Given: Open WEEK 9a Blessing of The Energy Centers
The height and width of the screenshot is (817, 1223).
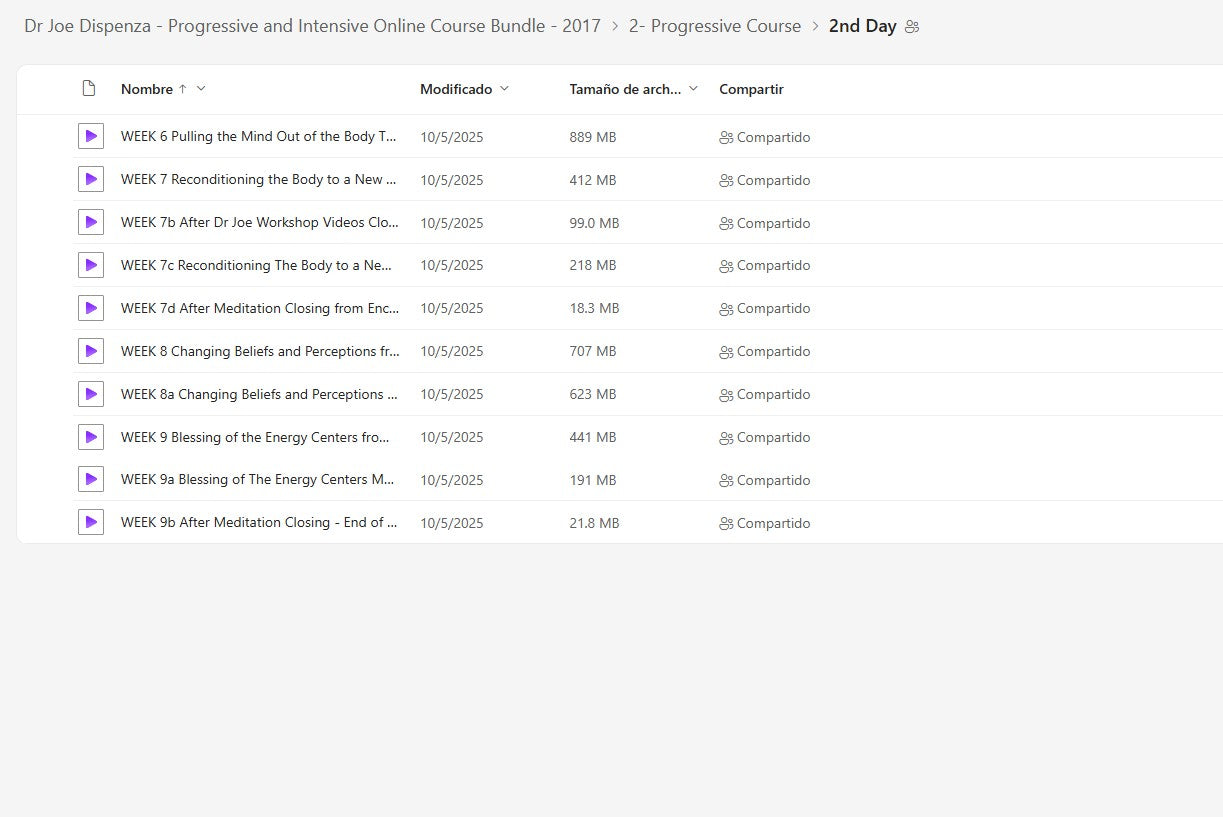Looking at the screenshot, I should click(x=257, y=480).
